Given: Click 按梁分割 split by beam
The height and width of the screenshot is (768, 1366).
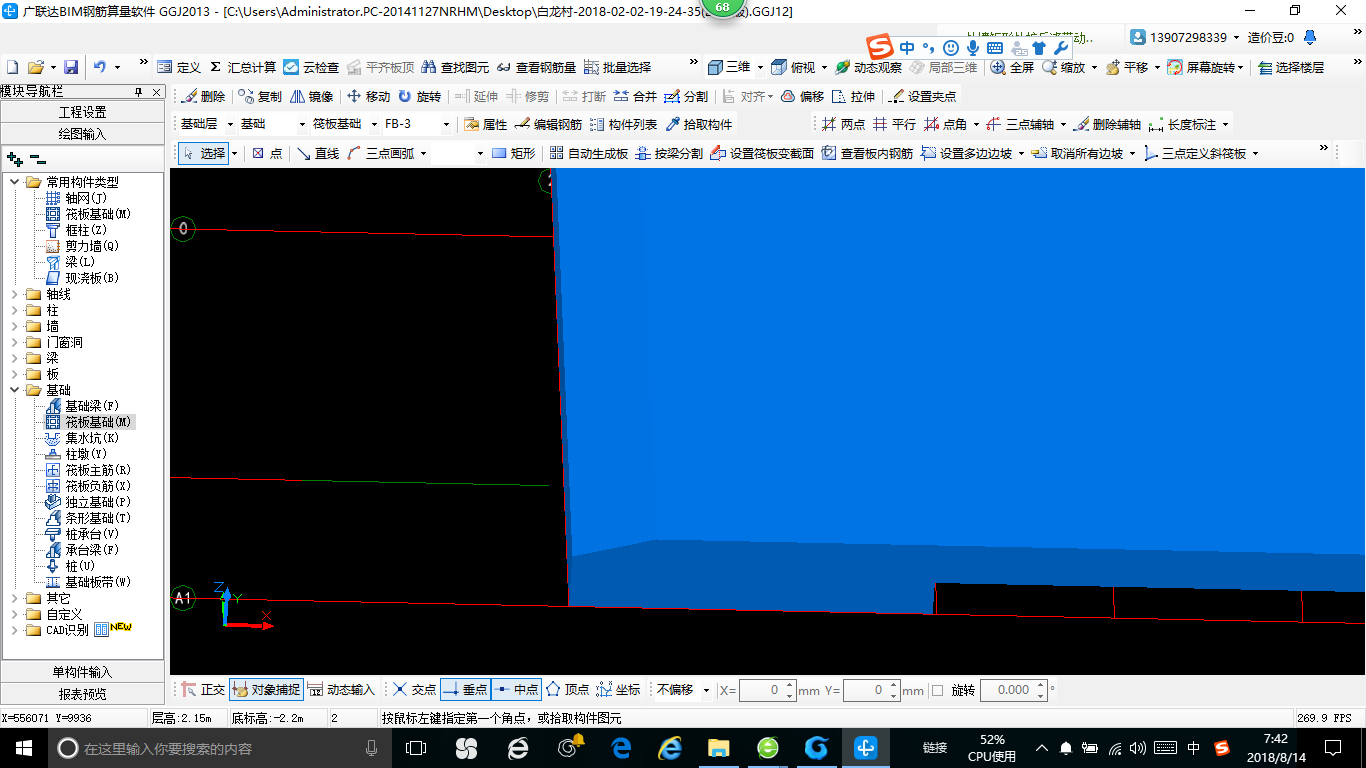Looking at the screenshot, I should coord(669,154).
